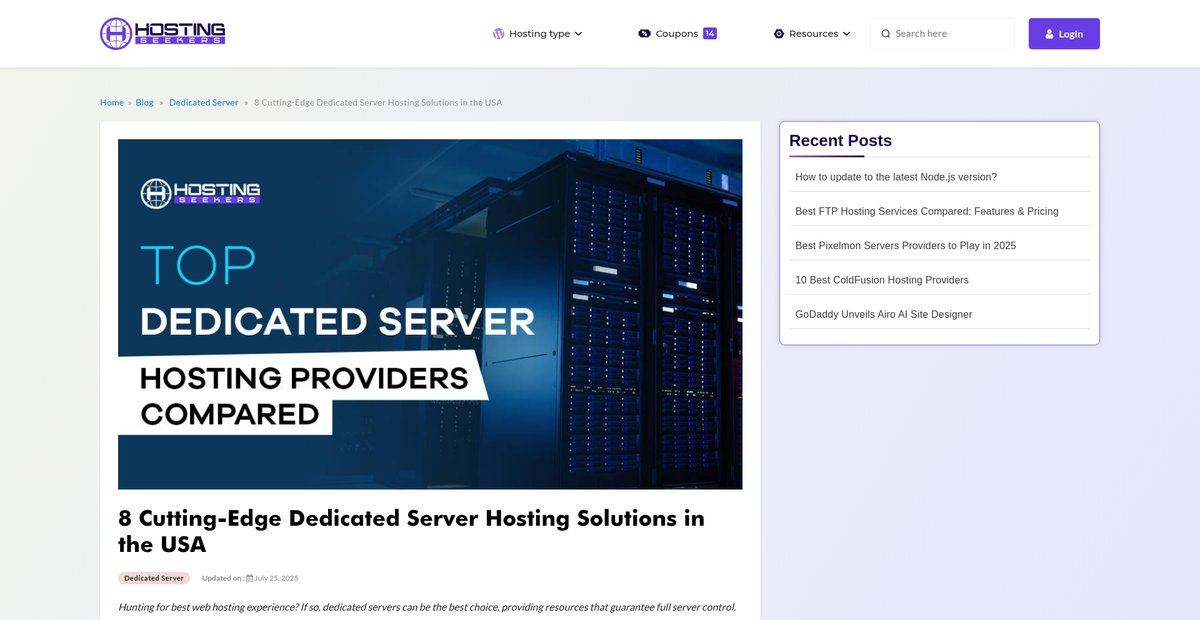Click the Updated on label
The height and width of the screenshot is (620, 1200).
223,578
